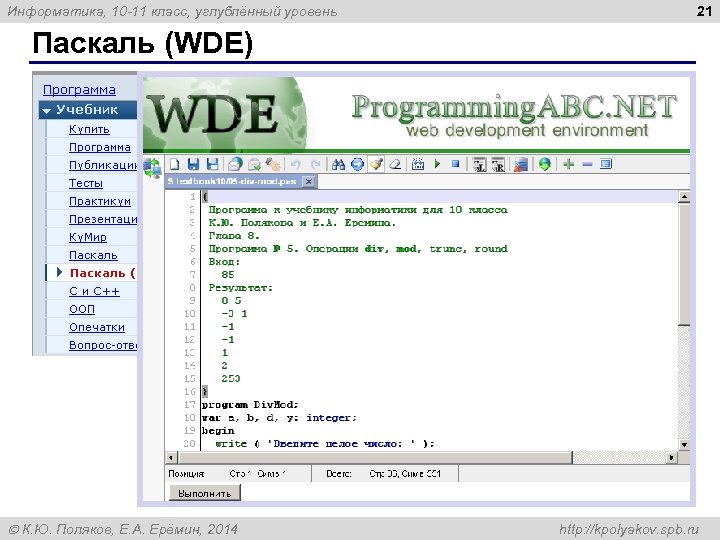Click the editor vertical scrollbar up arrow
720x540 pixels.
coord(684,197)
